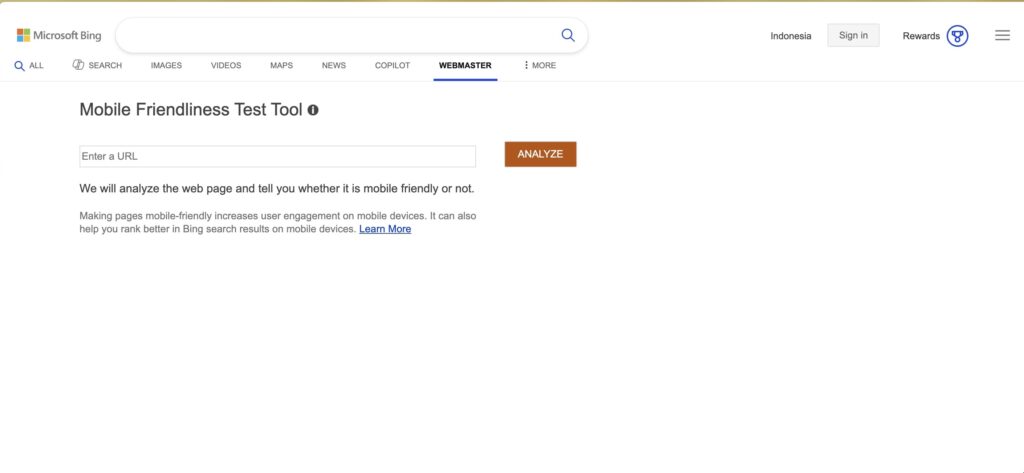1024x473 pixels.
Task: Click the Mobile Friendliness Test Tool heading
Action: (x=191, y=110)
